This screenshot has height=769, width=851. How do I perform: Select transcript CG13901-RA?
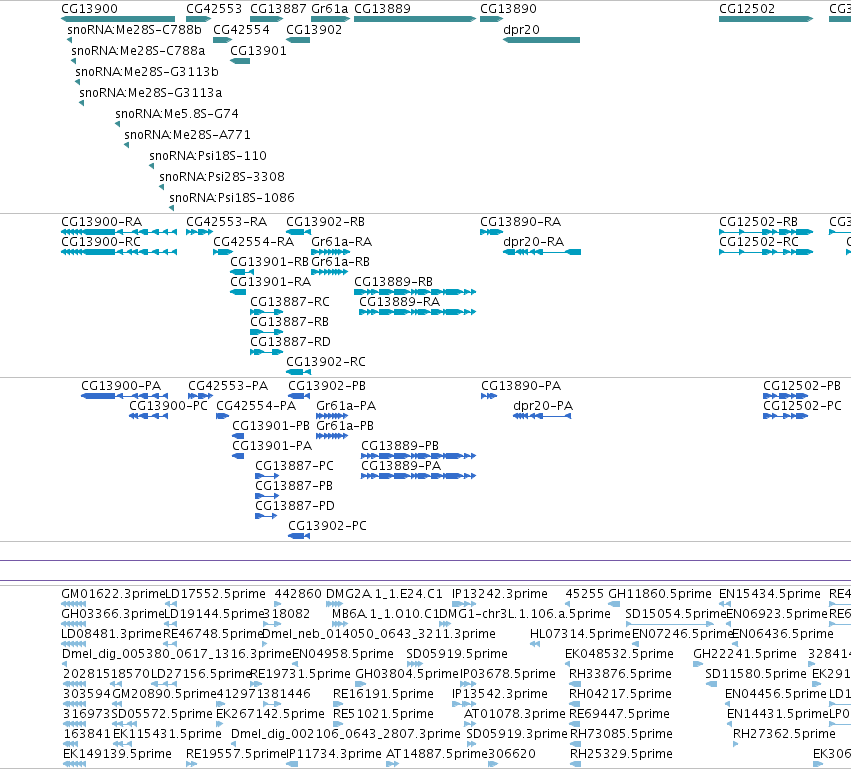point(238,292)
